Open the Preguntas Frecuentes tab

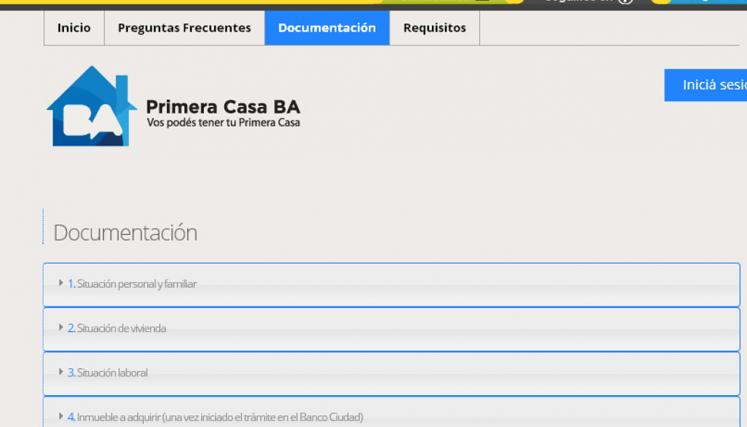184,28
